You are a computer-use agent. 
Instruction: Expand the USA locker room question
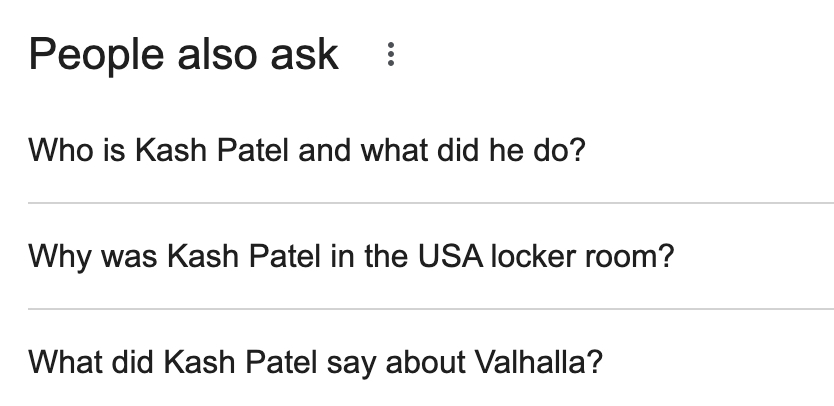click(351, 257)
